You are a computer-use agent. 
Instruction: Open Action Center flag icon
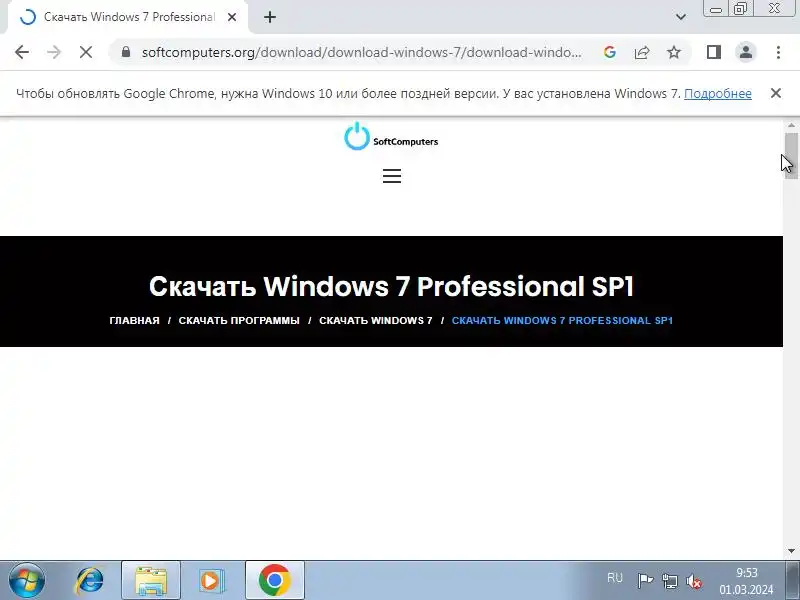[x=645, y=581]
